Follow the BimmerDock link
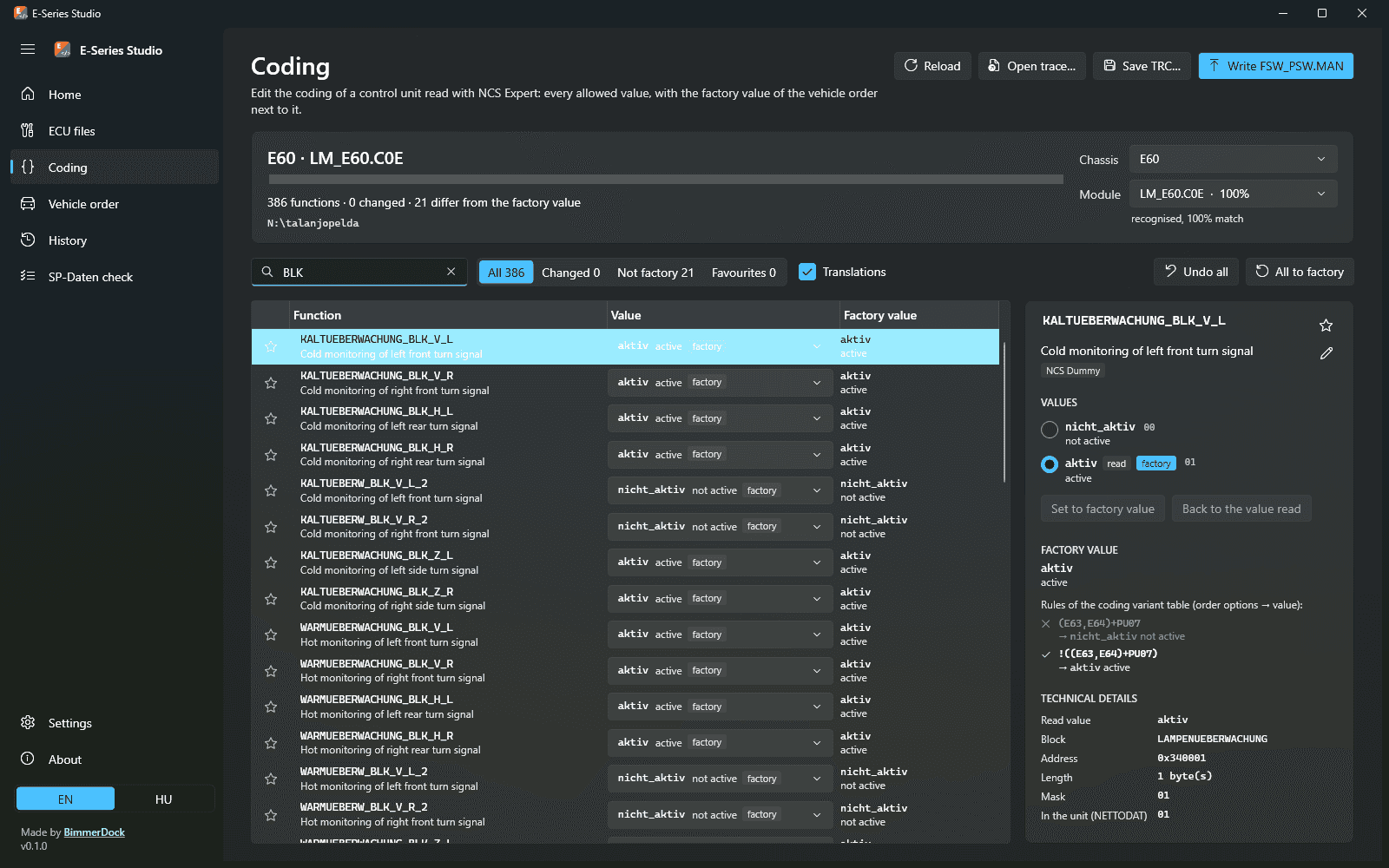The width and height of the screenshot is (1389, 868). pos(95,832)
